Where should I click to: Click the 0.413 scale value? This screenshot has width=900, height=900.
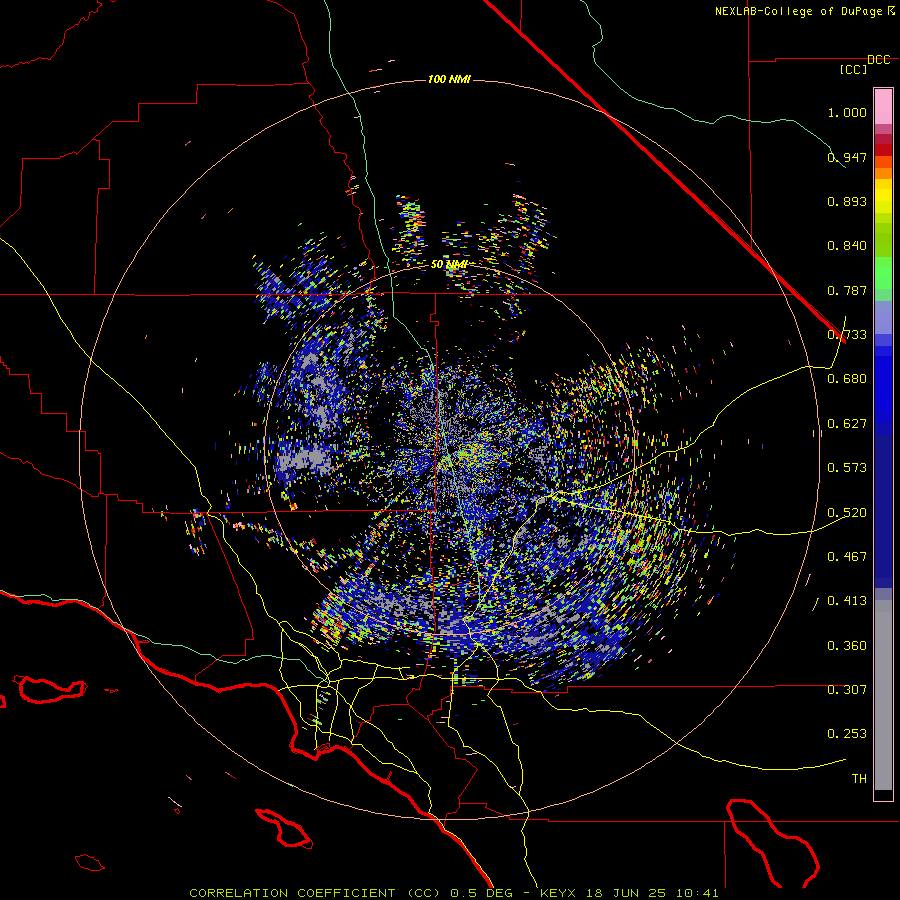tap(847, 601)
